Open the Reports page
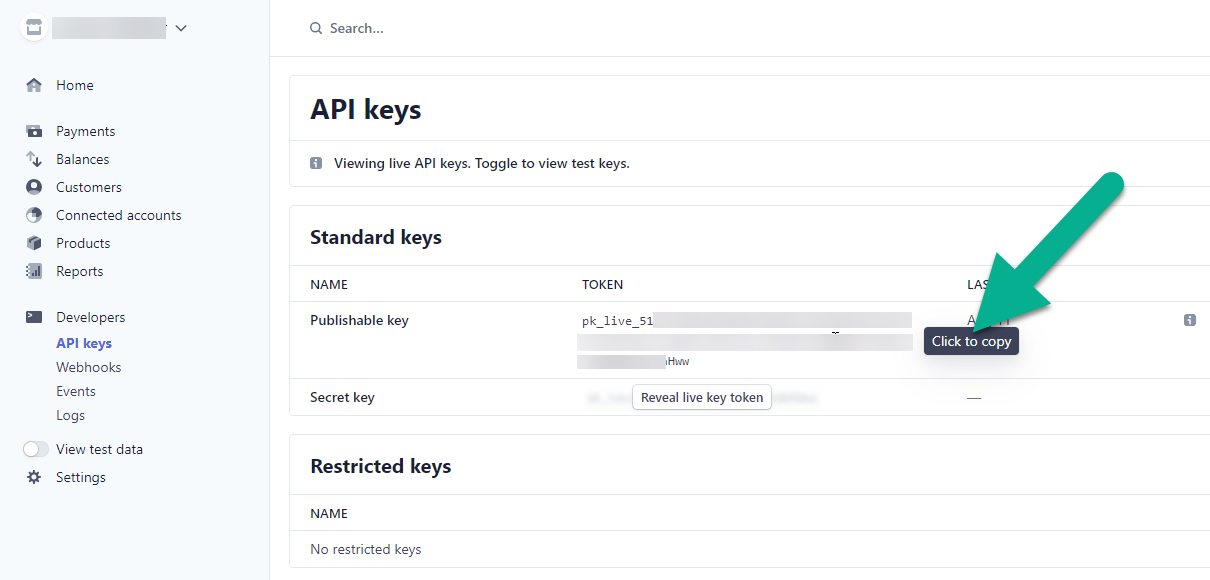This screenshot has width=1210, height=580. pyautogui.click(x=80, y=271)
